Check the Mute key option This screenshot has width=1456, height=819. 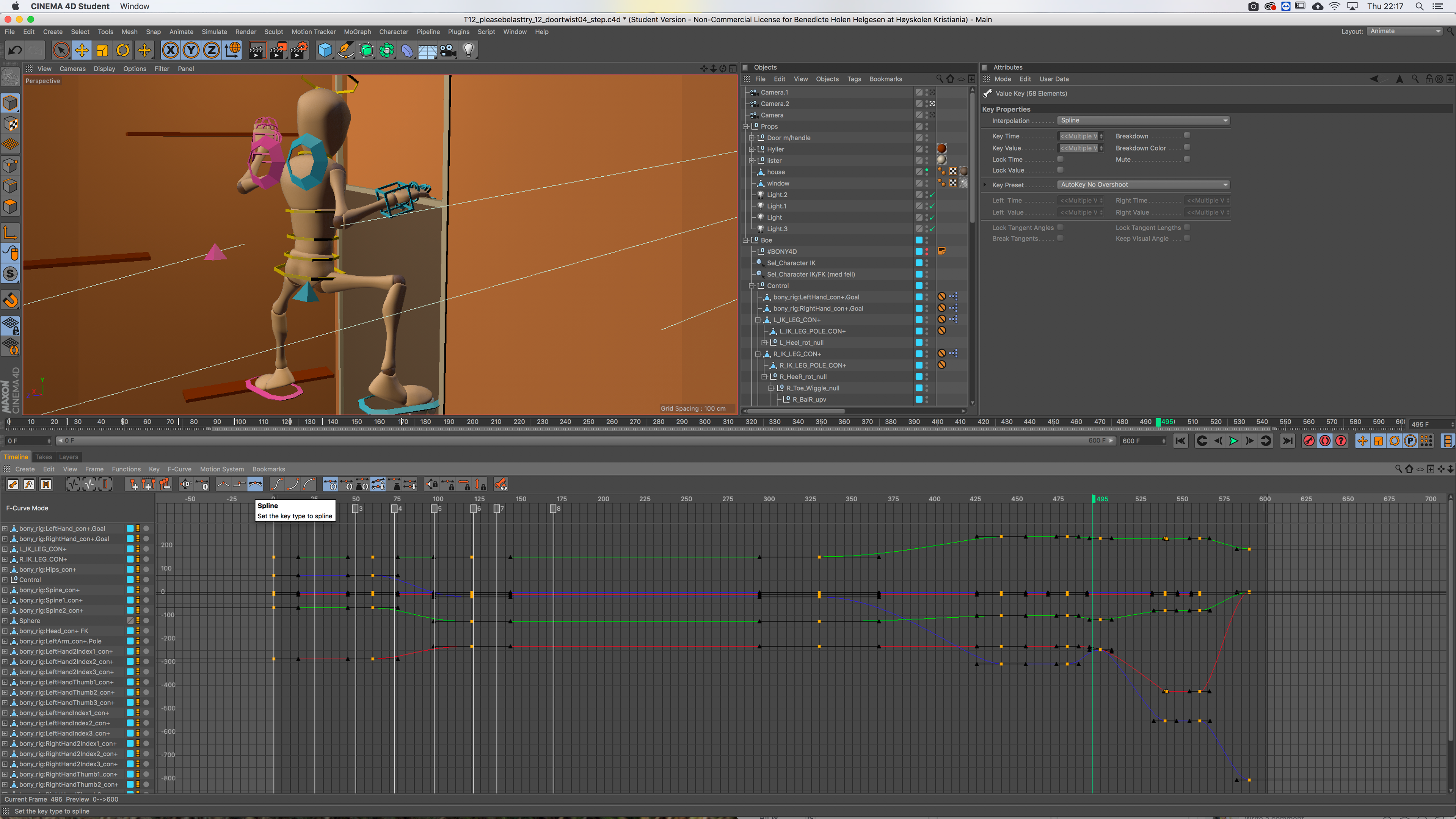(1187, 159)
